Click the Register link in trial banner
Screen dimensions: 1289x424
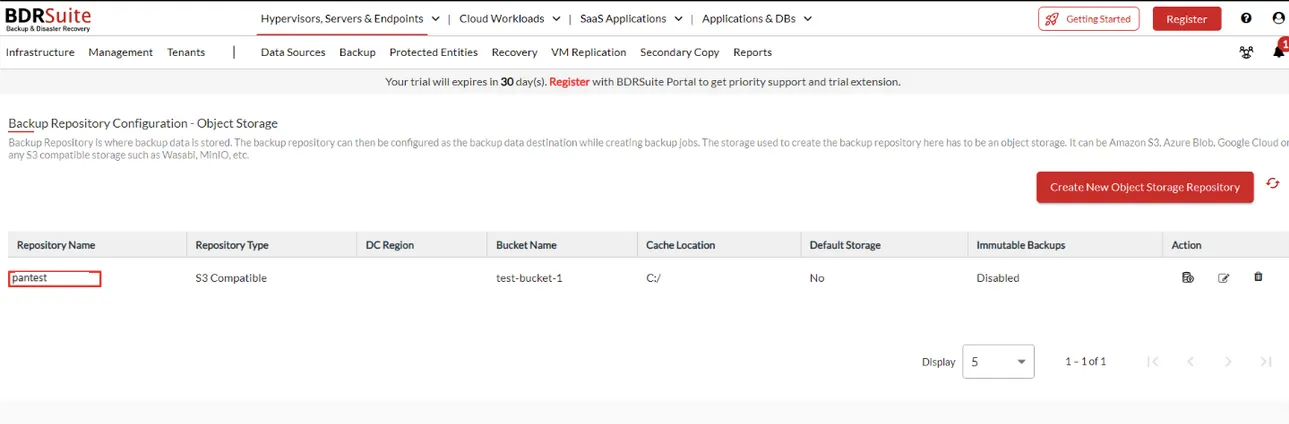[x=569, y=82]
